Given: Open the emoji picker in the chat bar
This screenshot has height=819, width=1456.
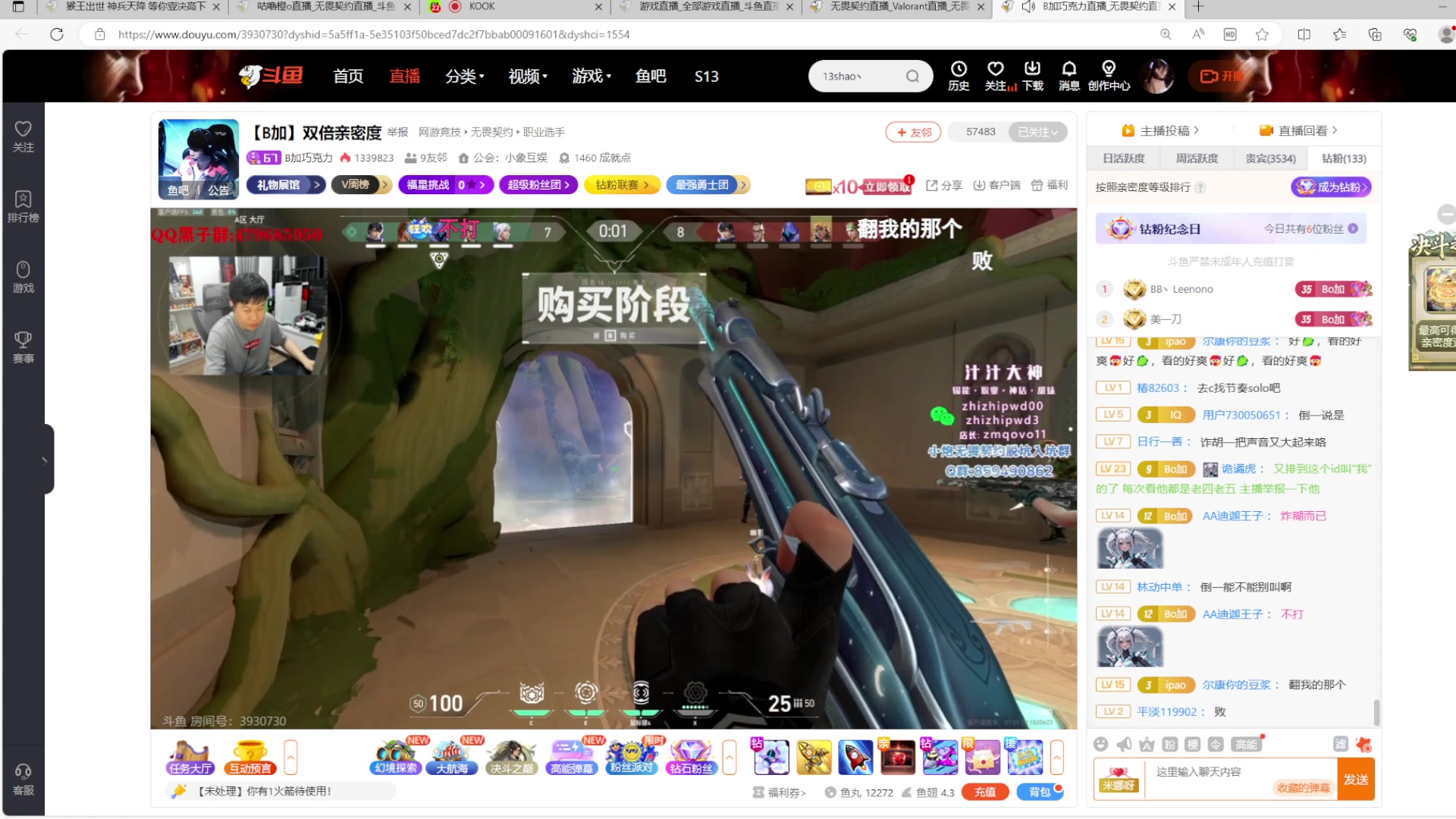Looking at the screenshot, I should [1102, 745].
